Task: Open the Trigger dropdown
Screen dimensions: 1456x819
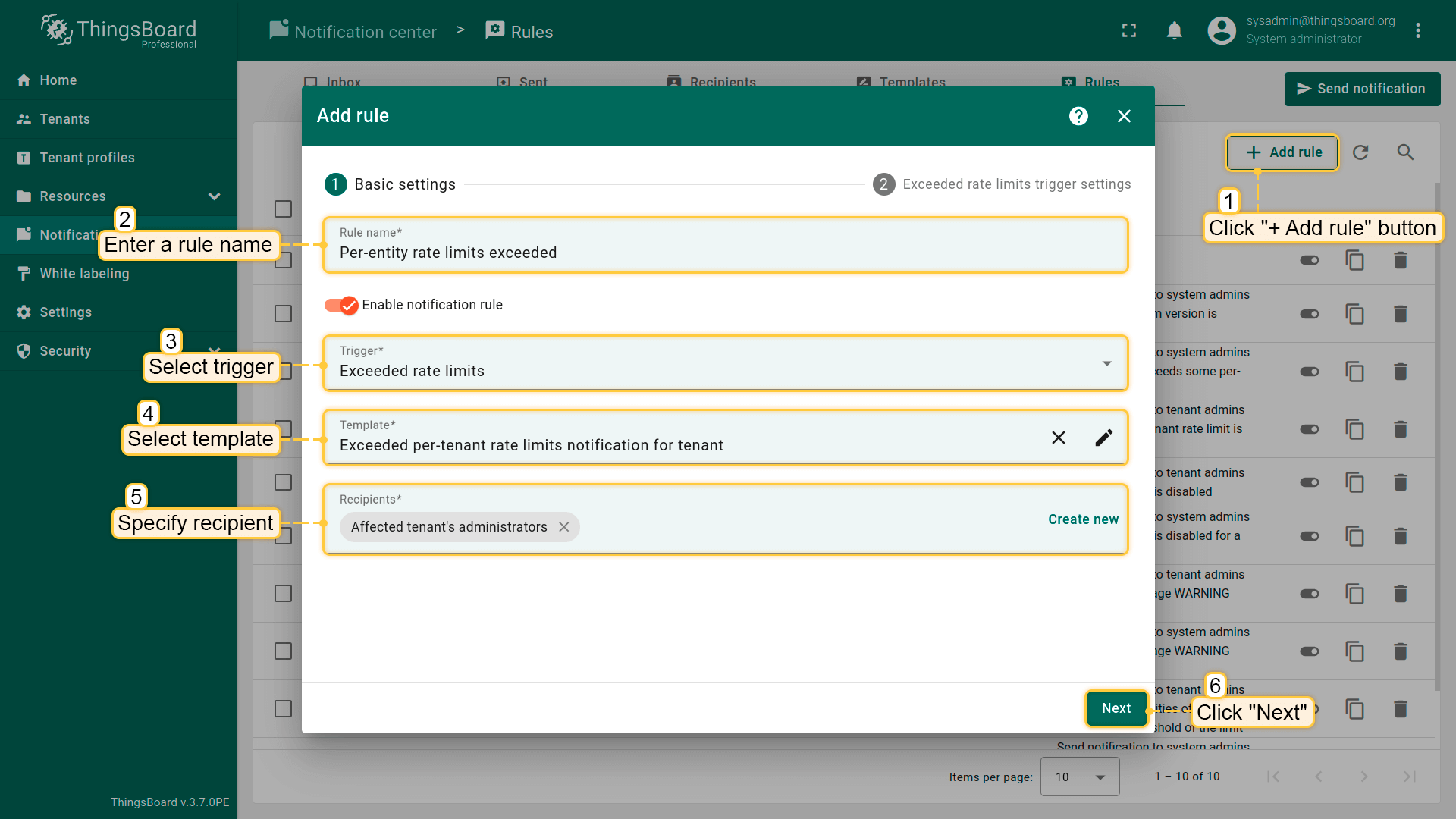Action: pyautogui.click(x=725, y=363)
